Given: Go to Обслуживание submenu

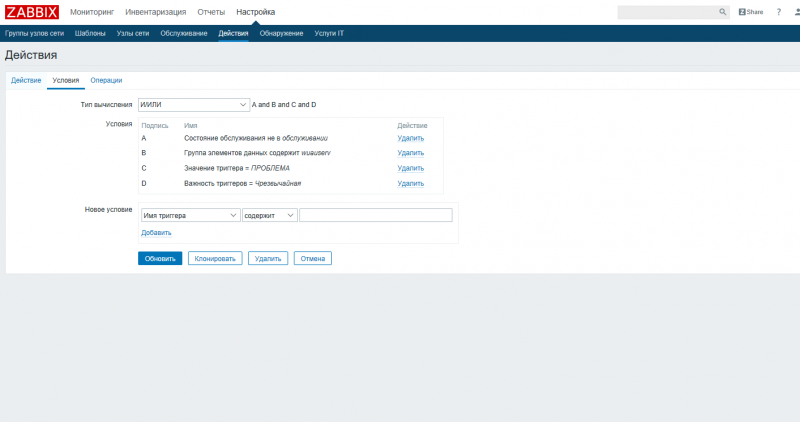Looking at the screenshot, I should [184, 33].
